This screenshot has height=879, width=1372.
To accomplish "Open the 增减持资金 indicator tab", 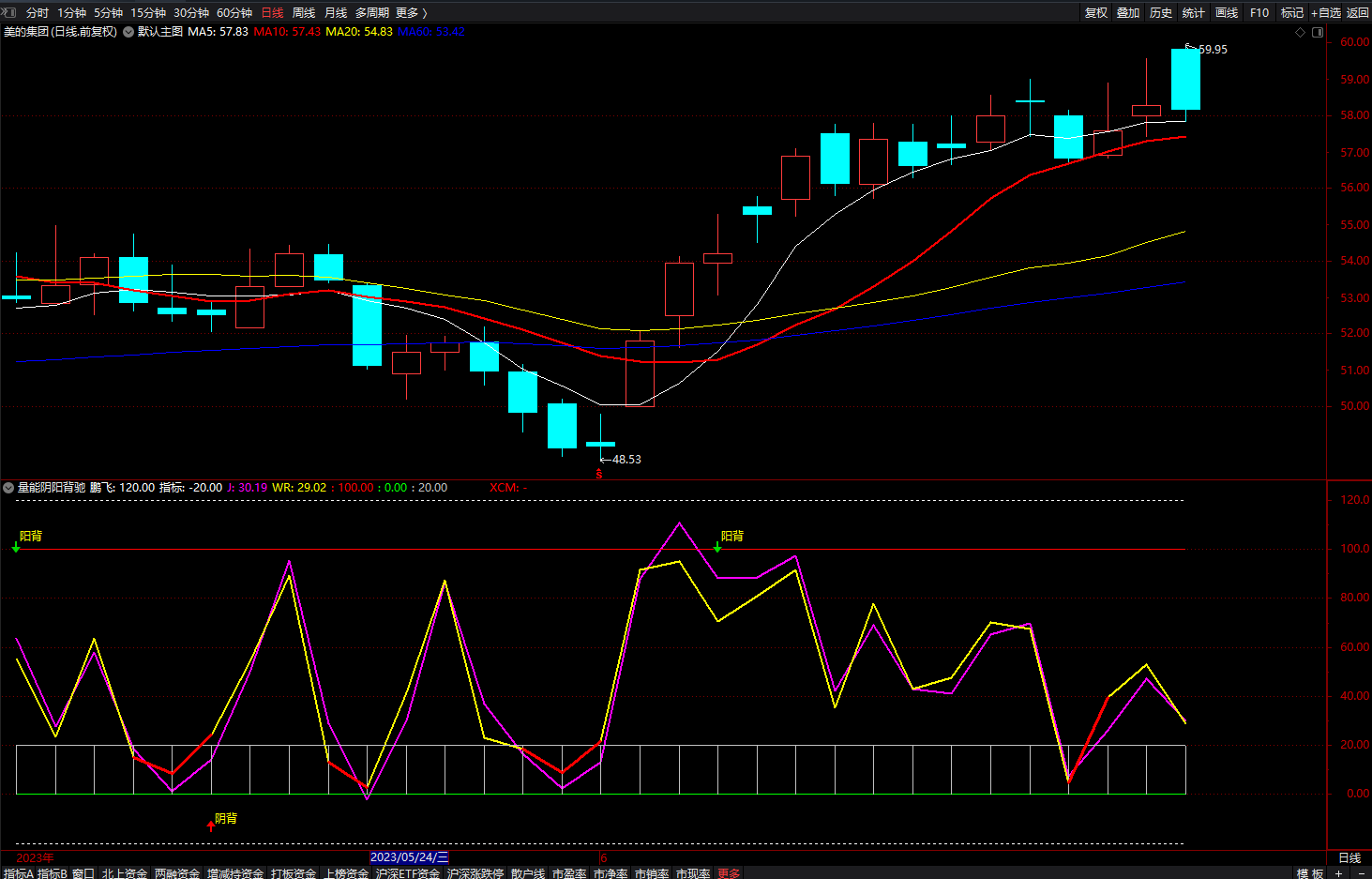I will click(235, 873).
